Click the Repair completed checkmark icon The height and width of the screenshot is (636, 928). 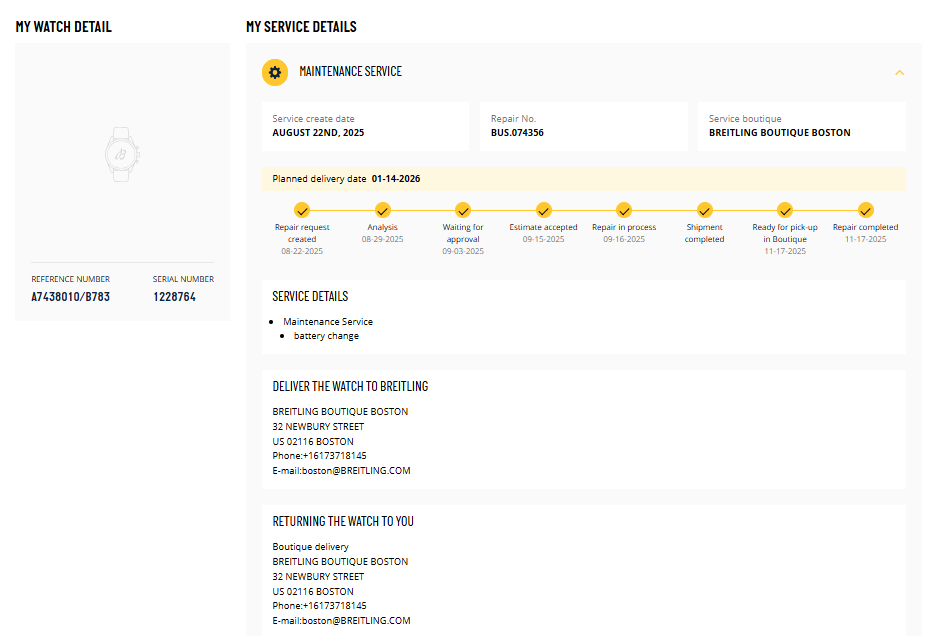(866, 210)
